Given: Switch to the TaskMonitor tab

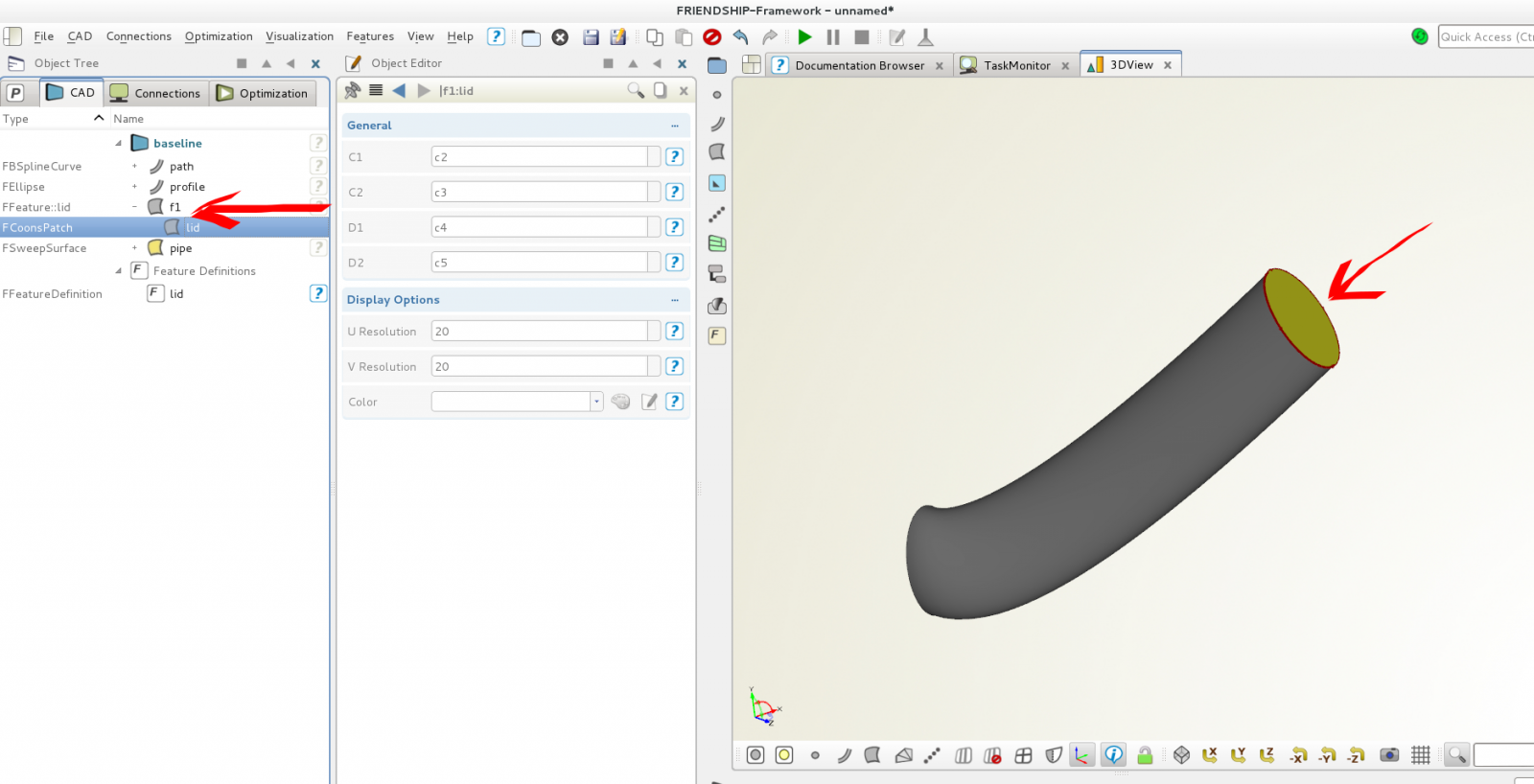Looking at the screenshot, I should [1017, 65].
